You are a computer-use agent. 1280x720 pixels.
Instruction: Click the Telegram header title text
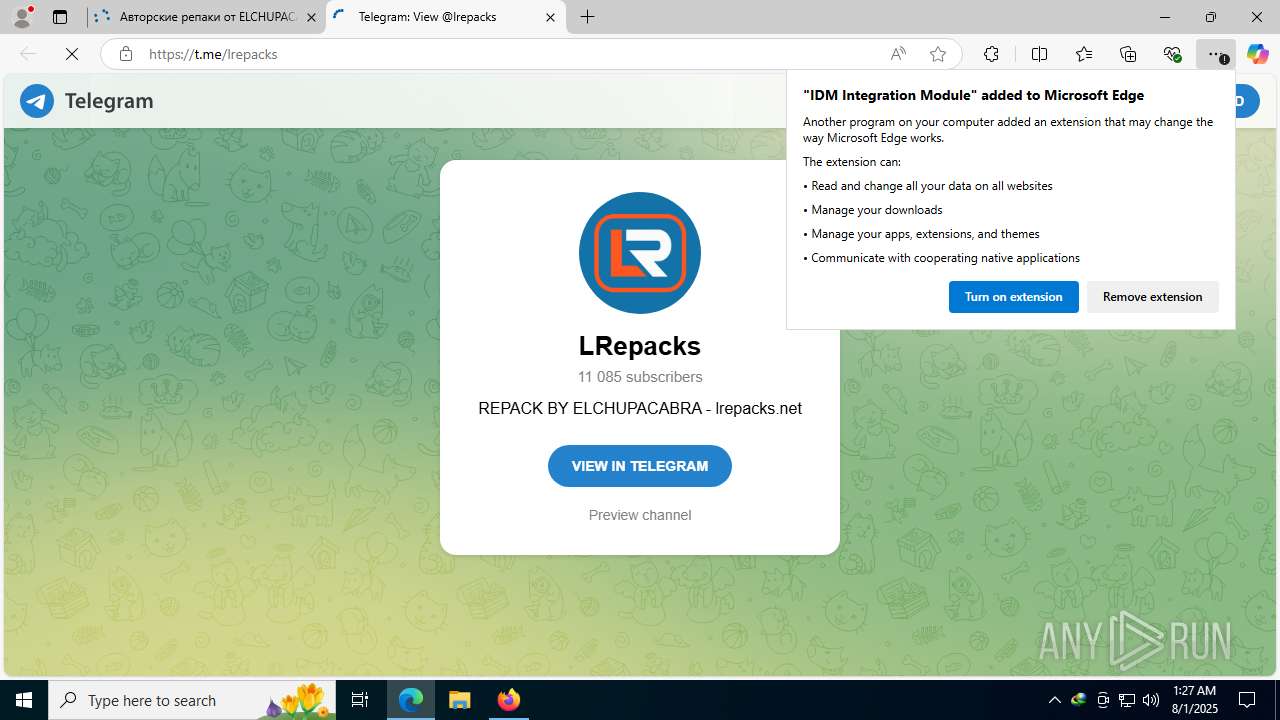tap(109, 101)
